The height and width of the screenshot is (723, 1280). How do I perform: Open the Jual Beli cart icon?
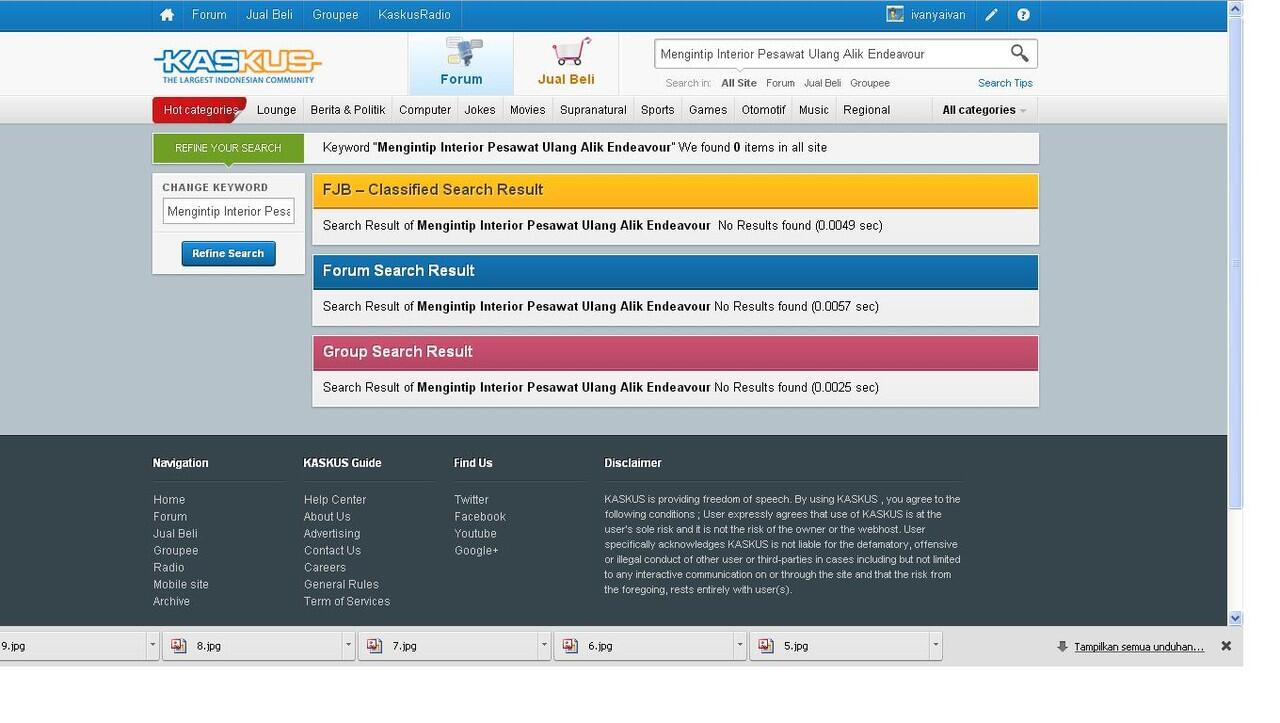[570, 52]
